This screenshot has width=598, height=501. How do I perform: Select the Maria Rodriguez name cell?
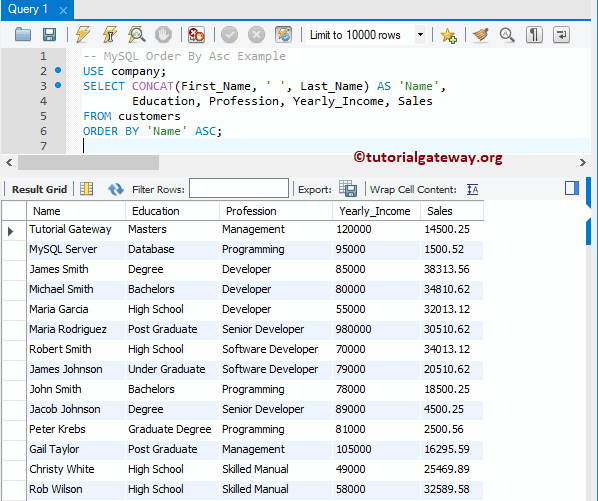coord(76,329)
